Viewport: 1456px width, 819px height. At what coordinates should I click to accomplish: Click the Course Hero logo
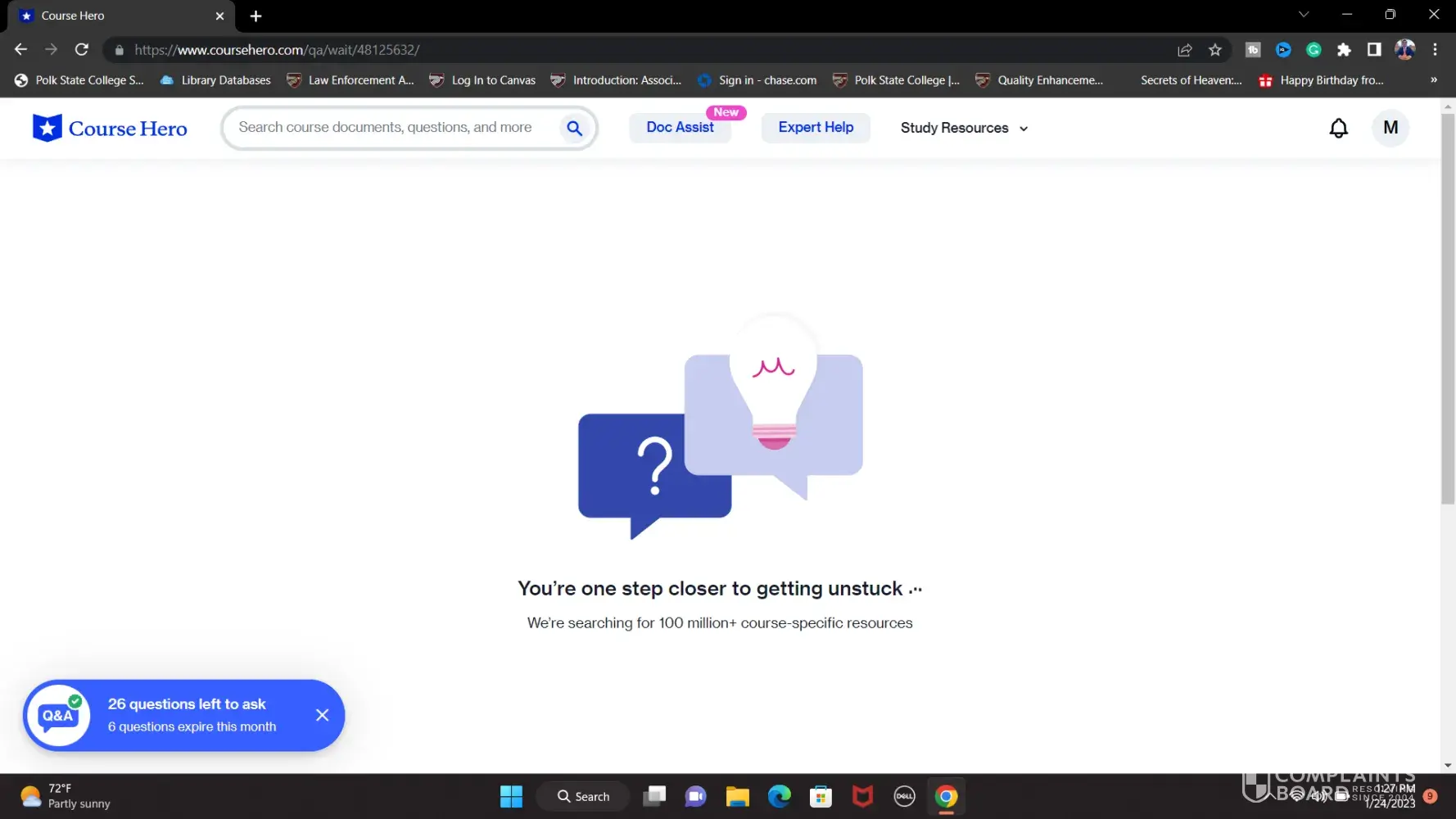110,128
